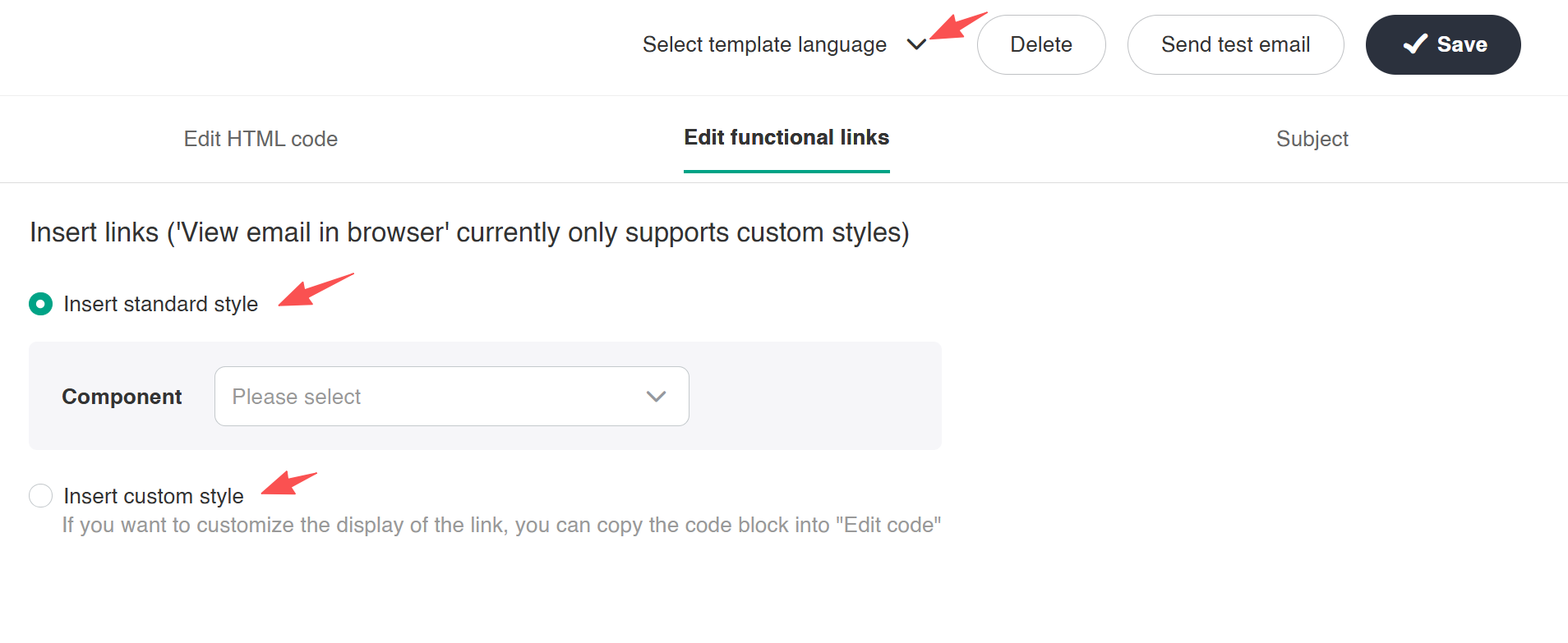
Task: Click the custom style help description text
Action: (x=501, y=525)
